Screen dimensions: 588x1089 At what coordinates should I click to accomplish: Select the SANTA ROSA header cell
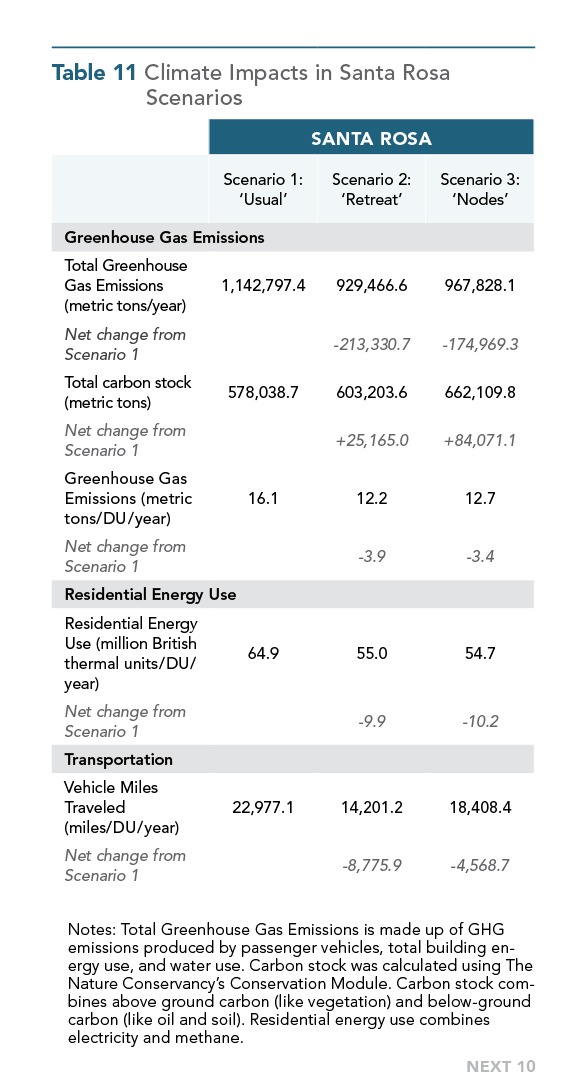pos(371,138)
